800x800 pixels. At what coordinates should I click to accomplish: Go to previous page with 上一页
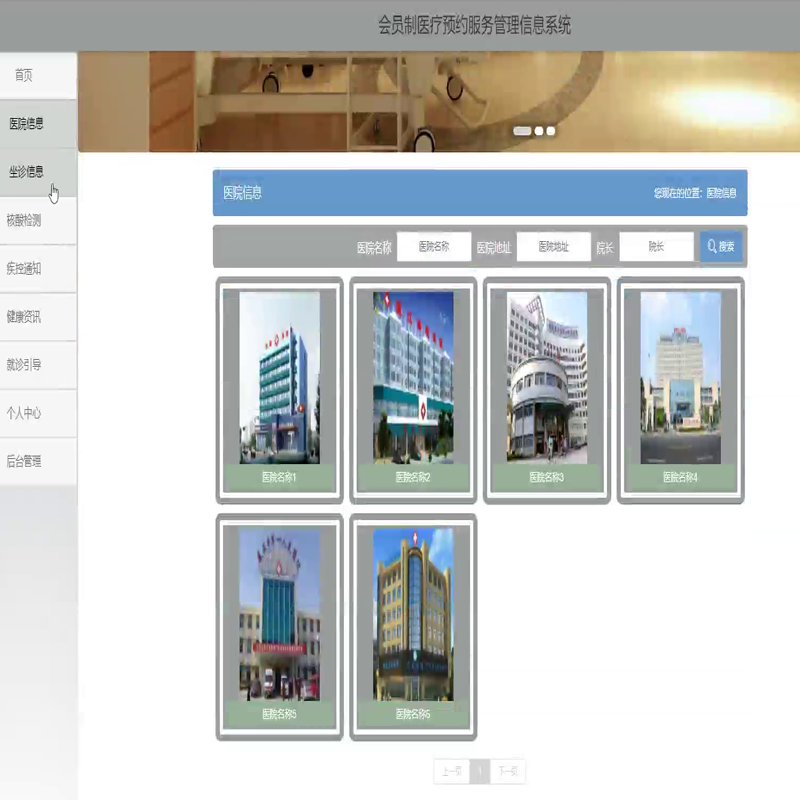[x=452, y=771]
